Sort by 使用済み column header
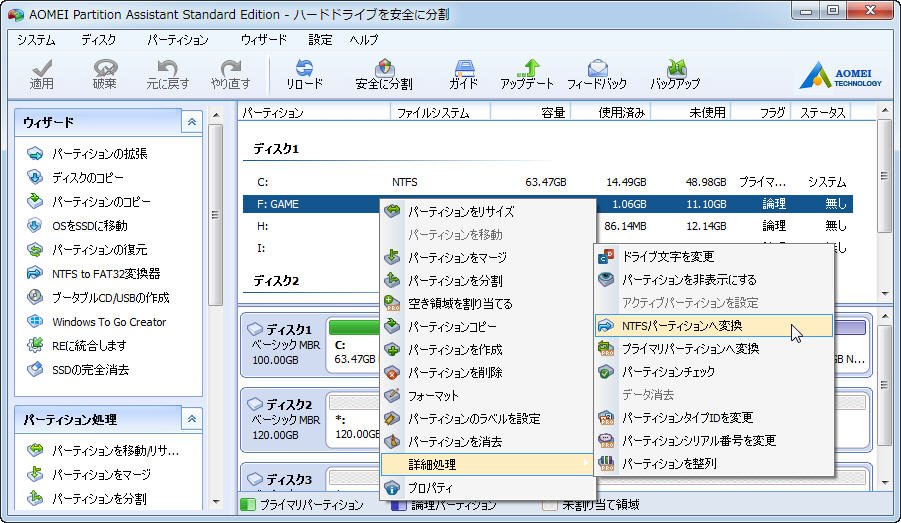This screenshot has height=523, width=901. coord(611,113)
